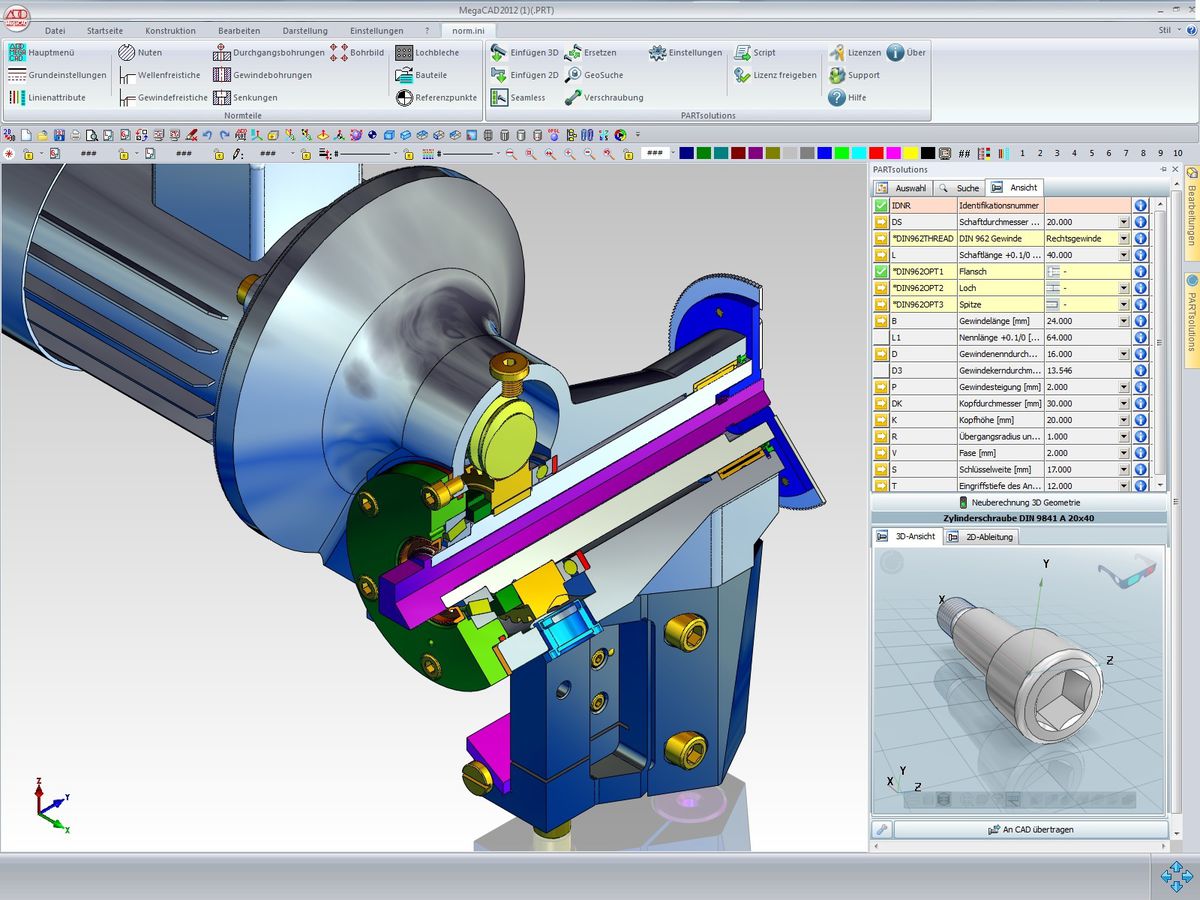Viewport: 1200px width, 900px height.
Task: Open the Lochbleche tool
Action: pos(427,53)
